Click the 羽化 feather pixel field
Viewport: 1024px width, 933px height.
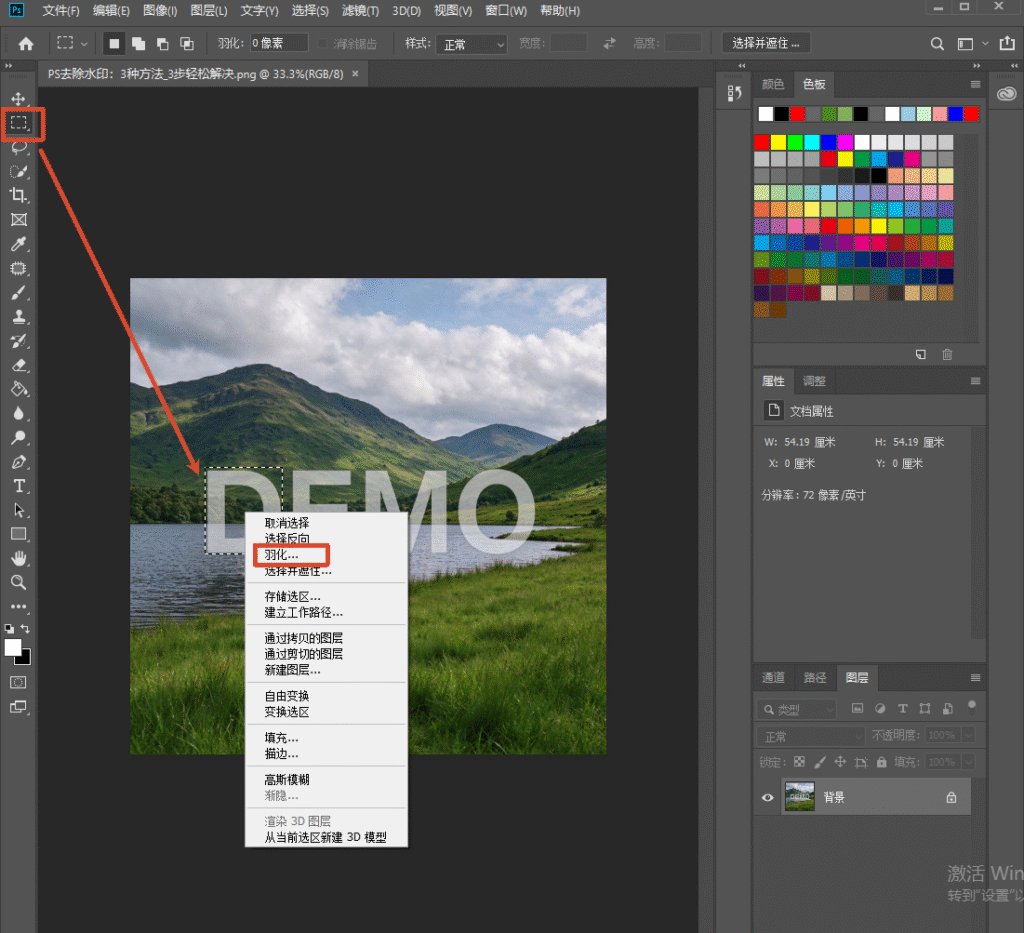tap(279, 43)
